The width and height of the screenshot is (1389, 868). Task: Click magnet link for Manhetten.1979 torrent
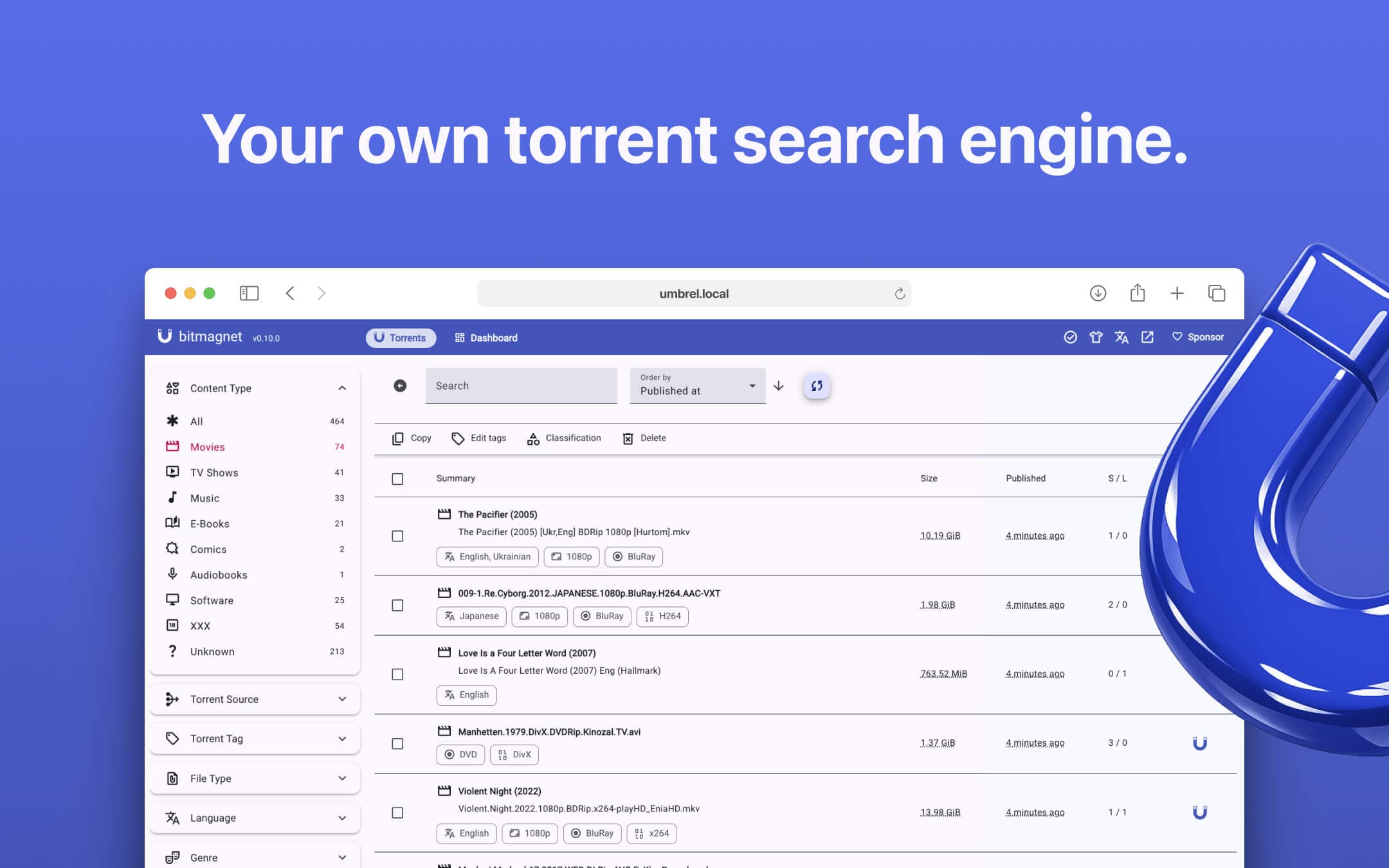[x=1200, y=743]
